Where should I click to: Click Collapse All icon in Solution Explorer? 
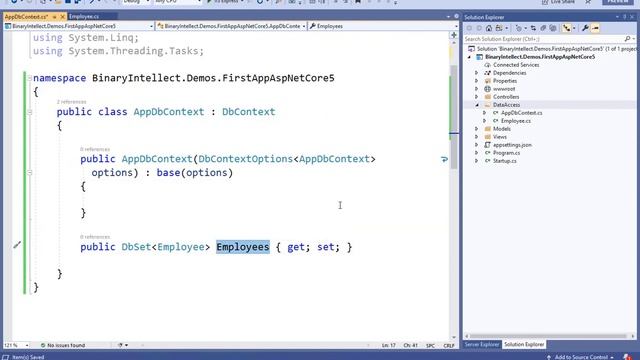point(543,28)
